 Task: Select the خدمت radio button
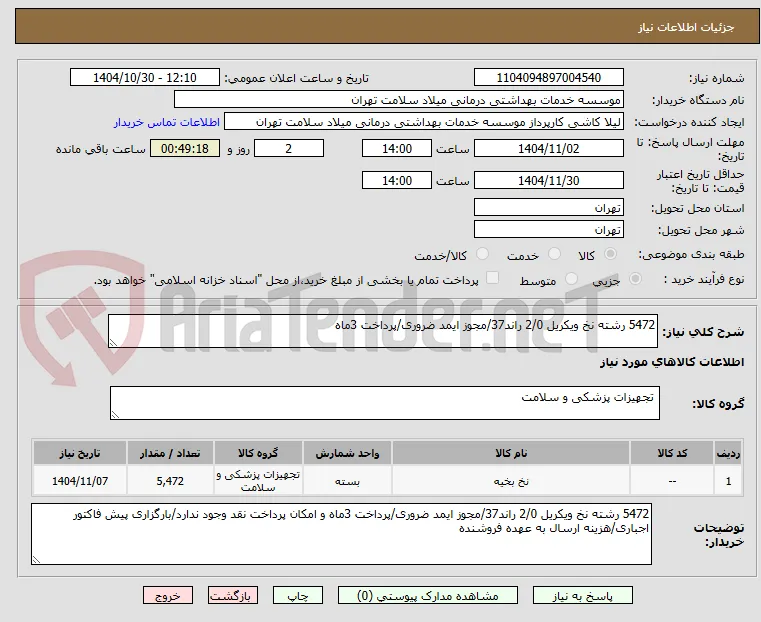pyautogui.click(x=554, y=254)
